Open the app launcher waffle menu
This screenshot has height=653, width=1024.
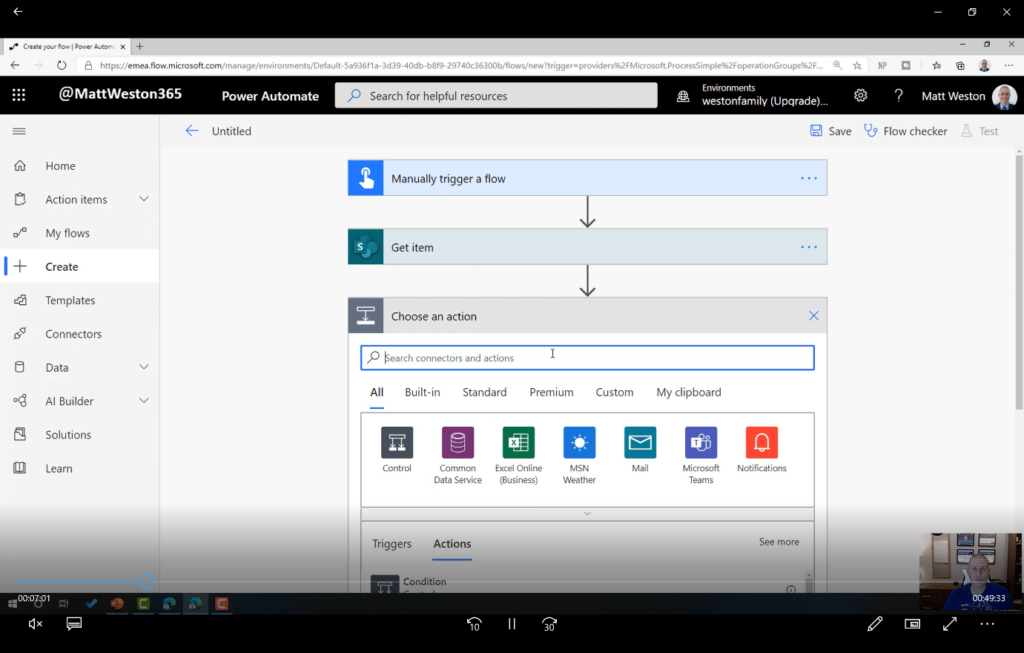[19, 96]
